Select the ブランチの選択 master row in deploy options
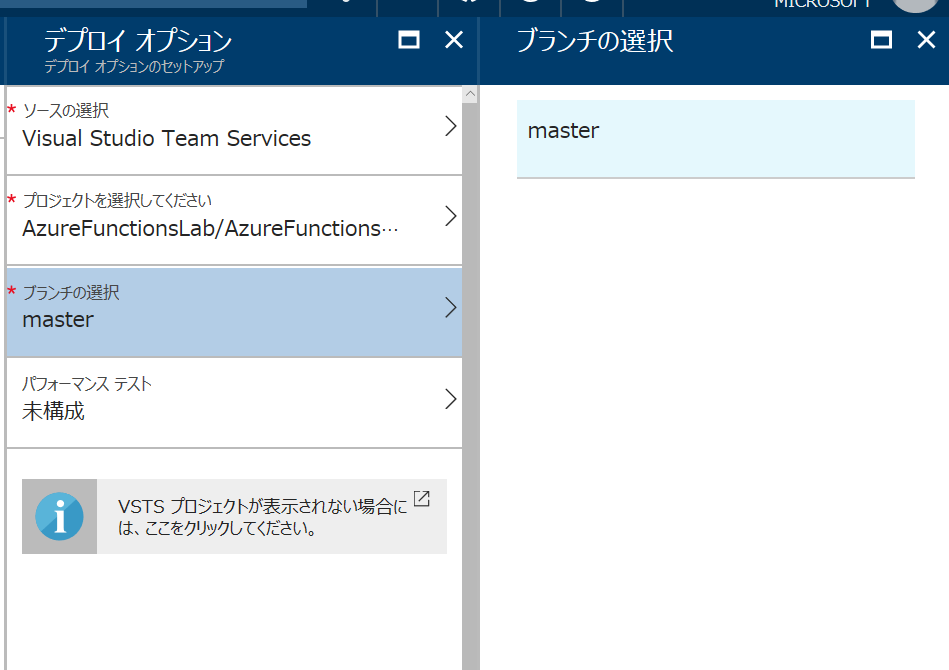The width and height of the screenshot is (949, 670). click(234, 312)
